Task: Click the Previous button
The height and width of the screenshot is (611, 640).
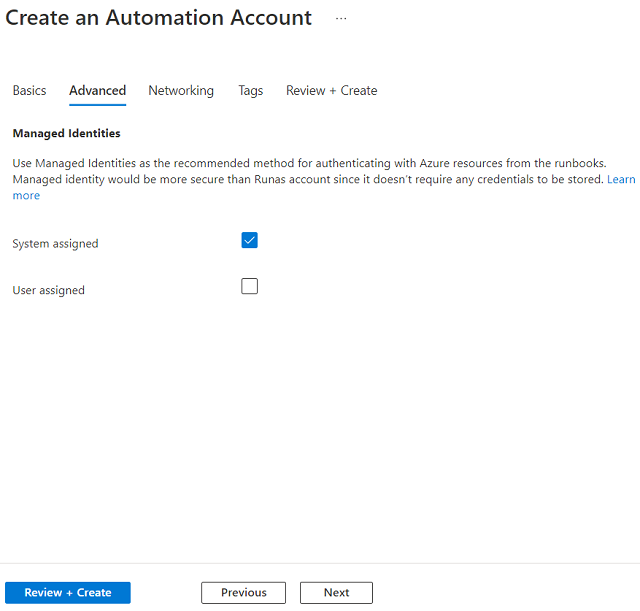Action: (243, 592)
